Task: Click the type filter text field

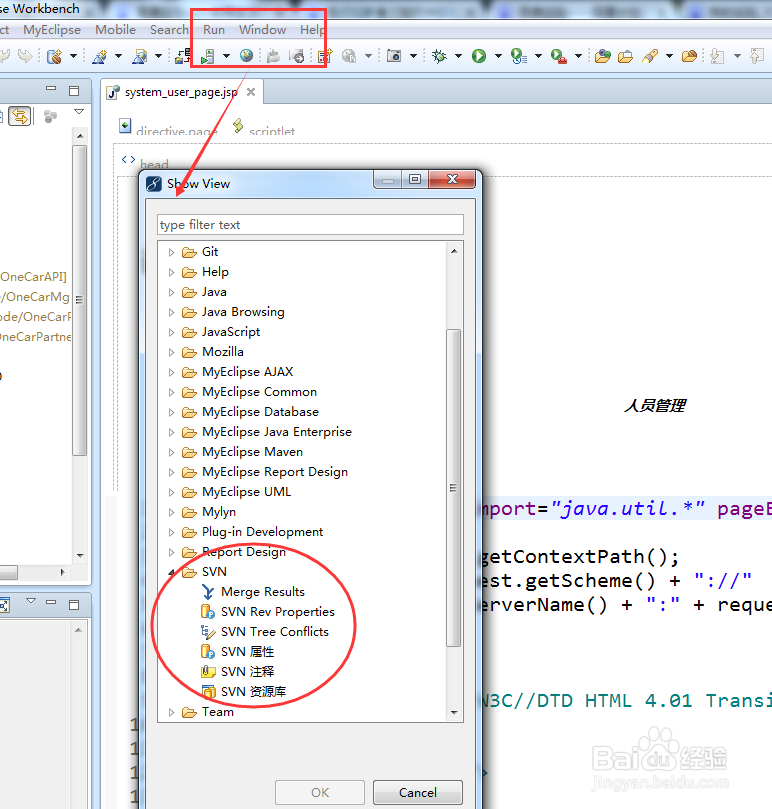Action: [310, 225]
